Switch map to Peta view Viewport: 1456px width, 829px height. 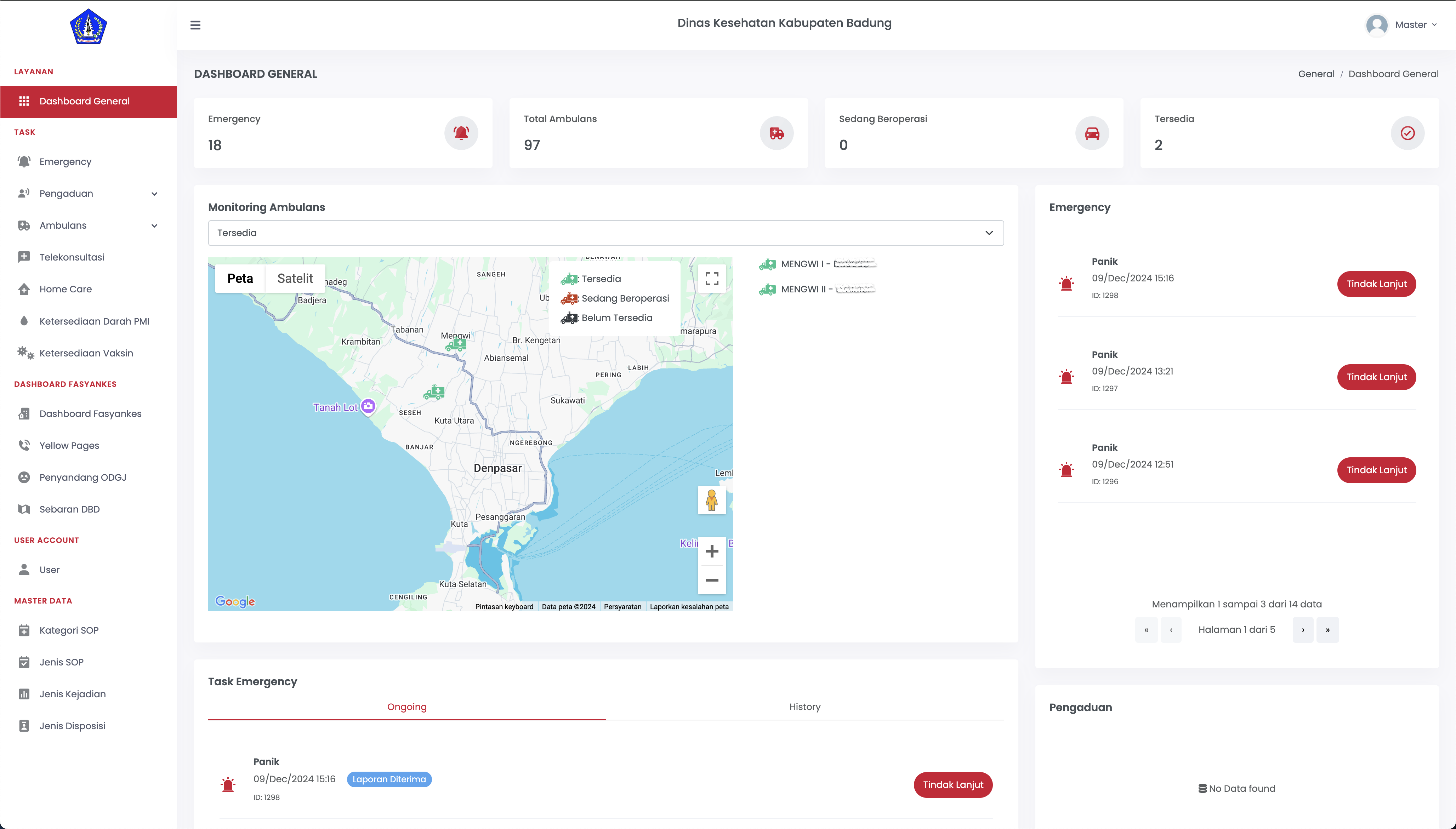tap(240, 279)
